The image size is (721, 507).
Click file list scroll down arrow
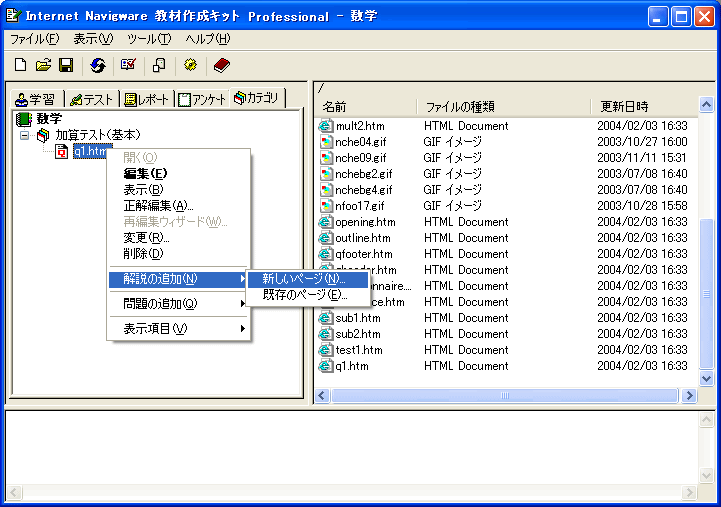click(706, 379)
